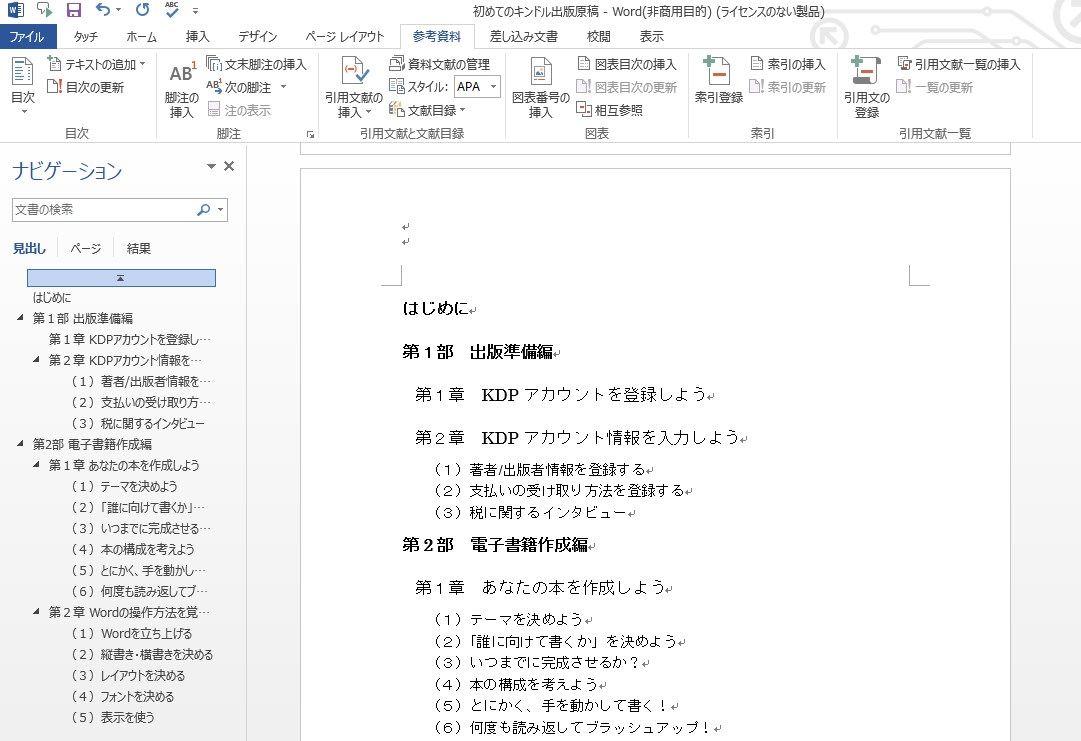Open the APA citation style dropdown
This screenshot has height=741, width=1081.
pos(475,86)
